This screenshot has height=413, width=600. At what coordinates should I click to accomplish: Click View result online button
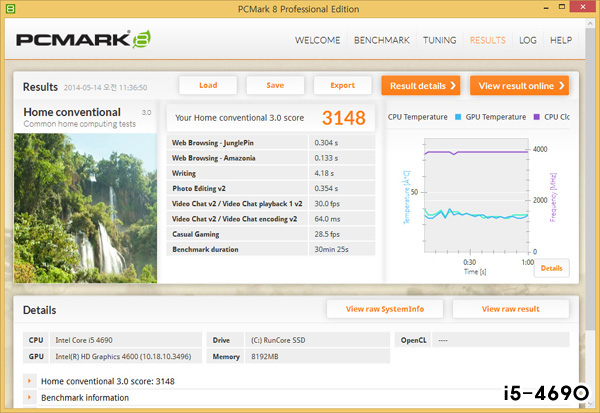[519, 86]
